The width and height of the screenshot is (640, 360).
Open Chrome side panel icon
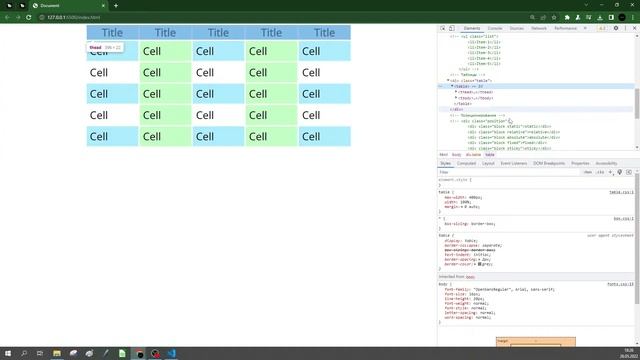pyautogui.click(x=611, y=18)
